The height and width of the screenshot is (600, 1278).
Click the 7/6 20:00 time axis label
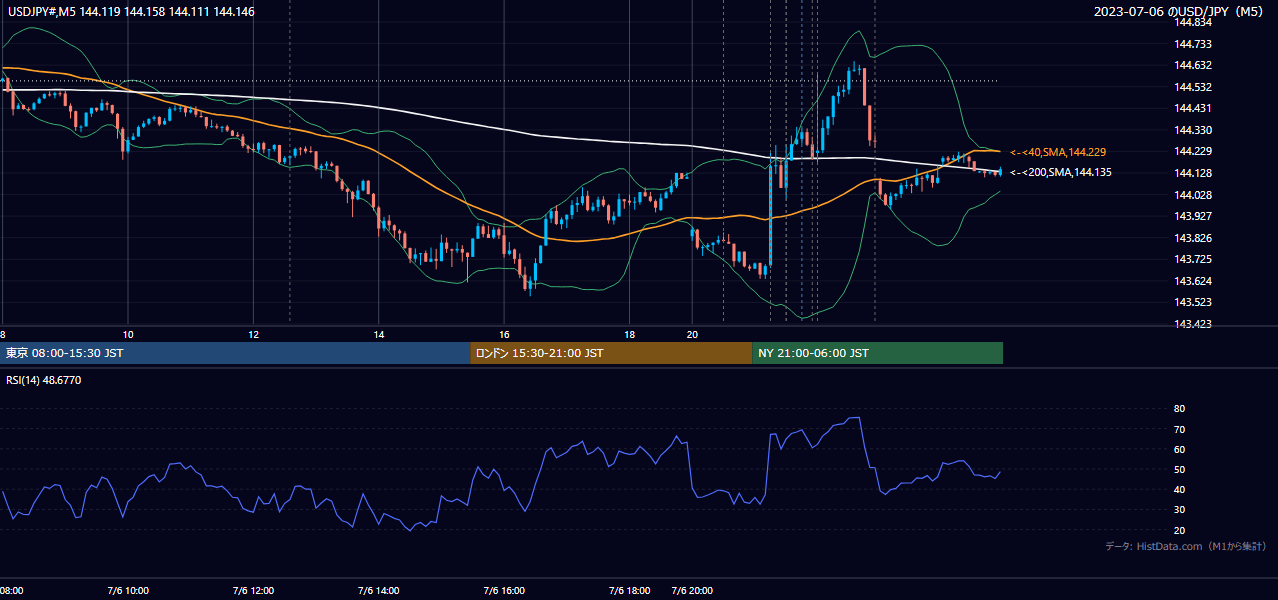coord(692,591)
